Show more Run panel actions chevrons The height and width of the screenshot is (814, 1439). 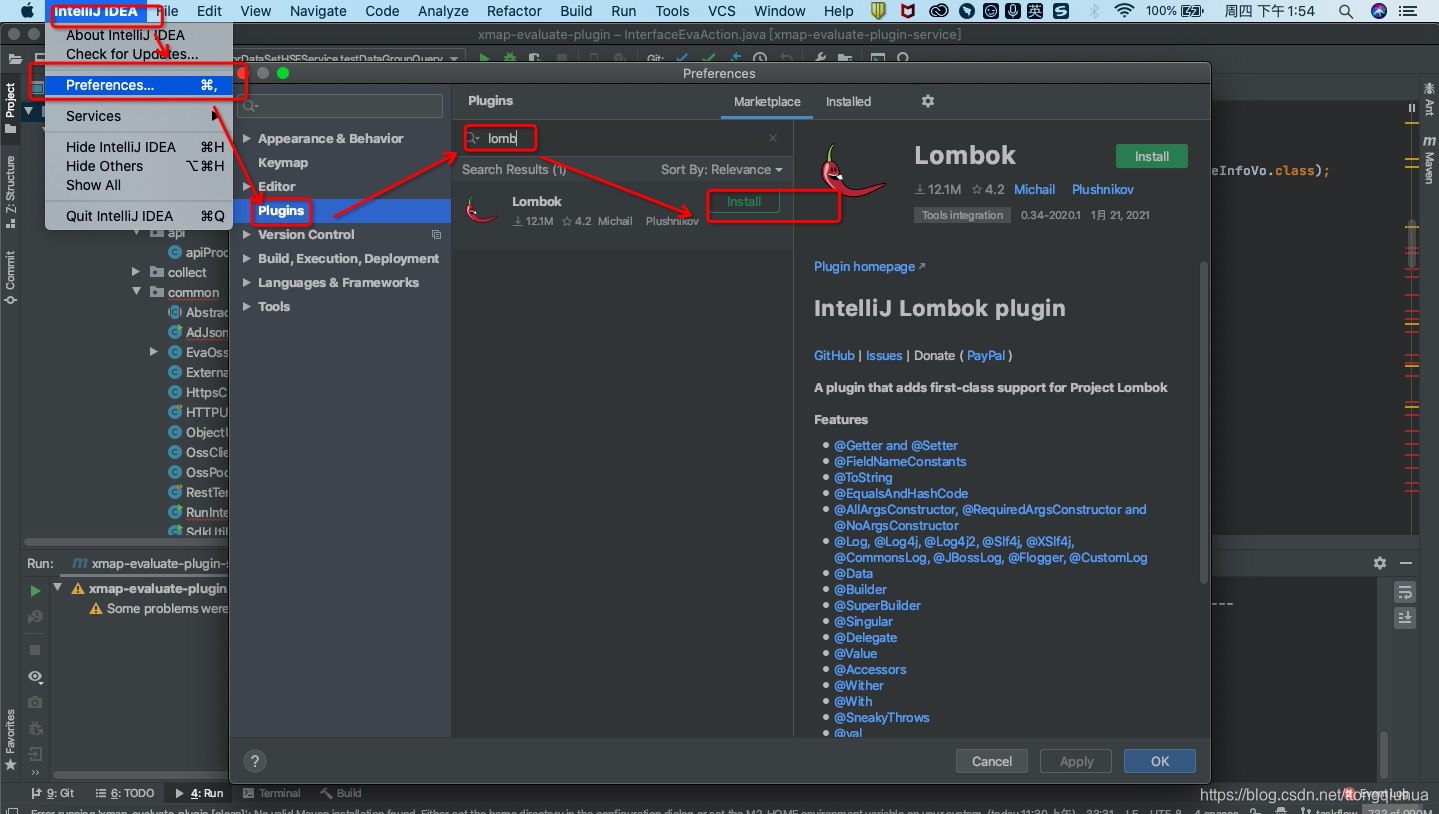coord(35,773)
